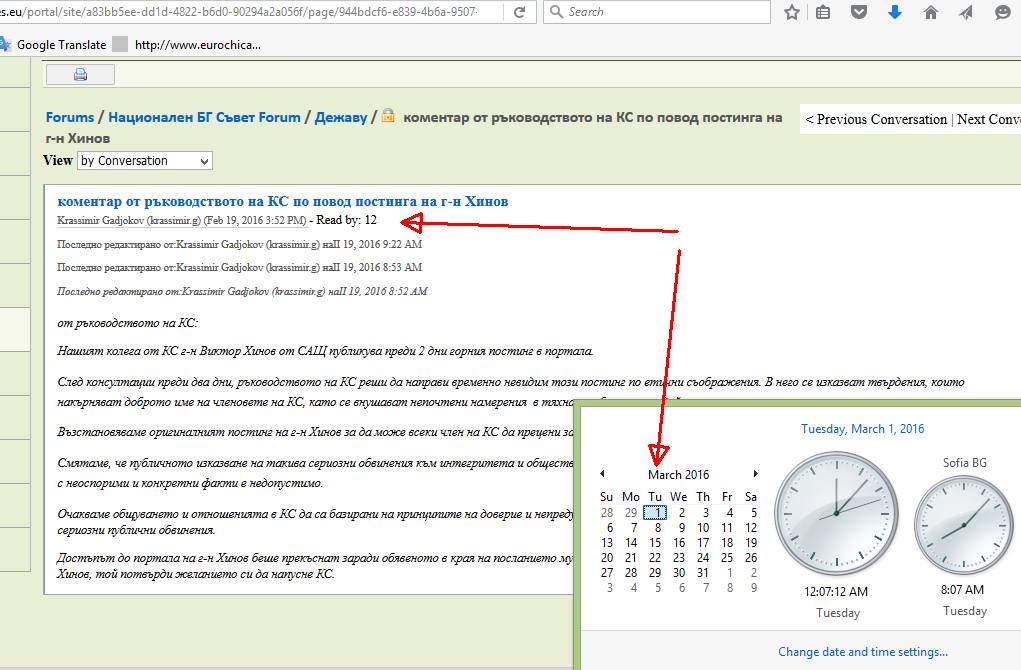Viewport: 1021px width, 670px height.
Task: Open the eurochica bookmark item
Action: [196, 45]
